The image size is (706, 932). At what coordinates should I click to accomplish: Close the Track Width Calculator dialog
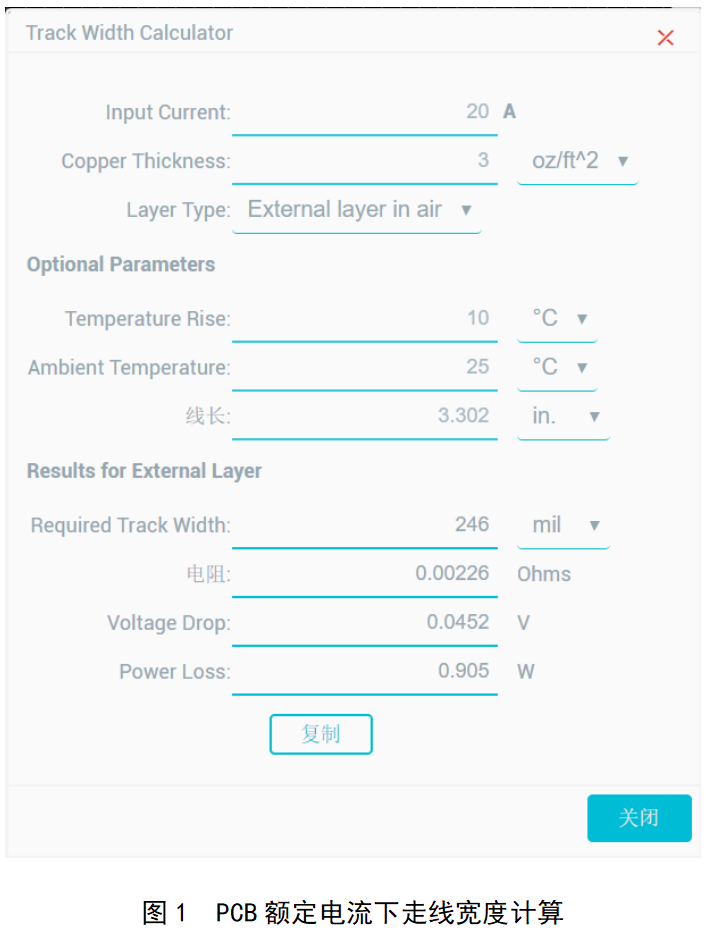coord(665,38)
